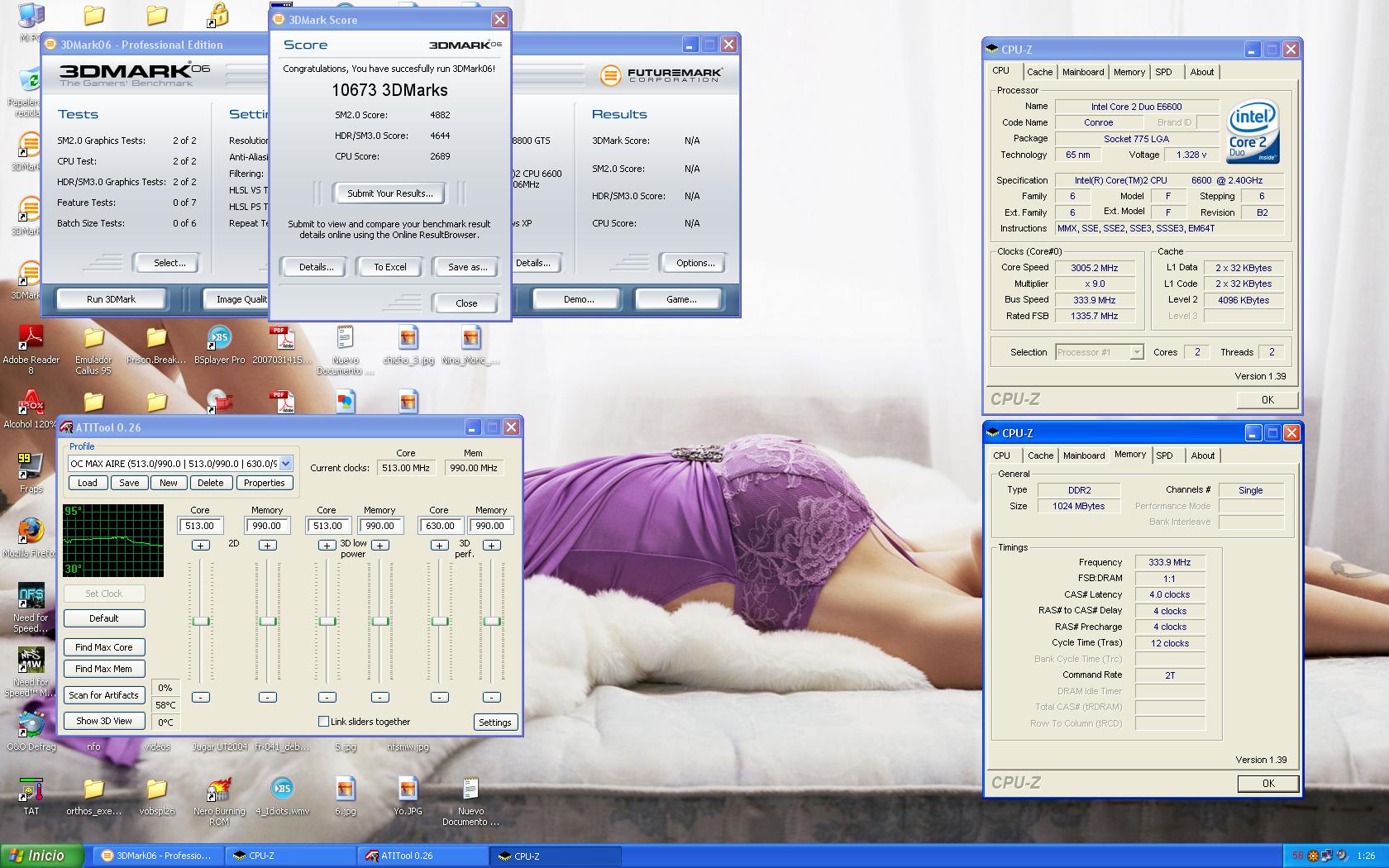Adjust the 2D Core clock slider

coord(201,621)
